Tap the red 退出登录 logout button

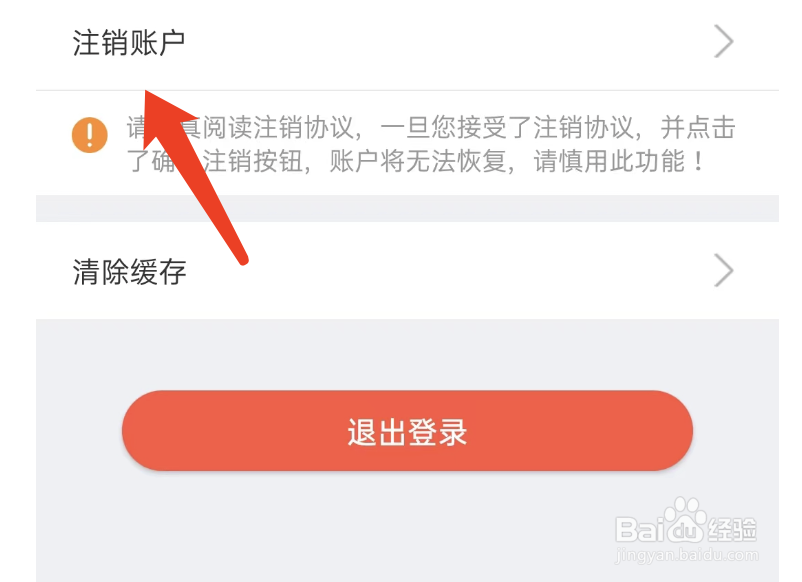407,431
